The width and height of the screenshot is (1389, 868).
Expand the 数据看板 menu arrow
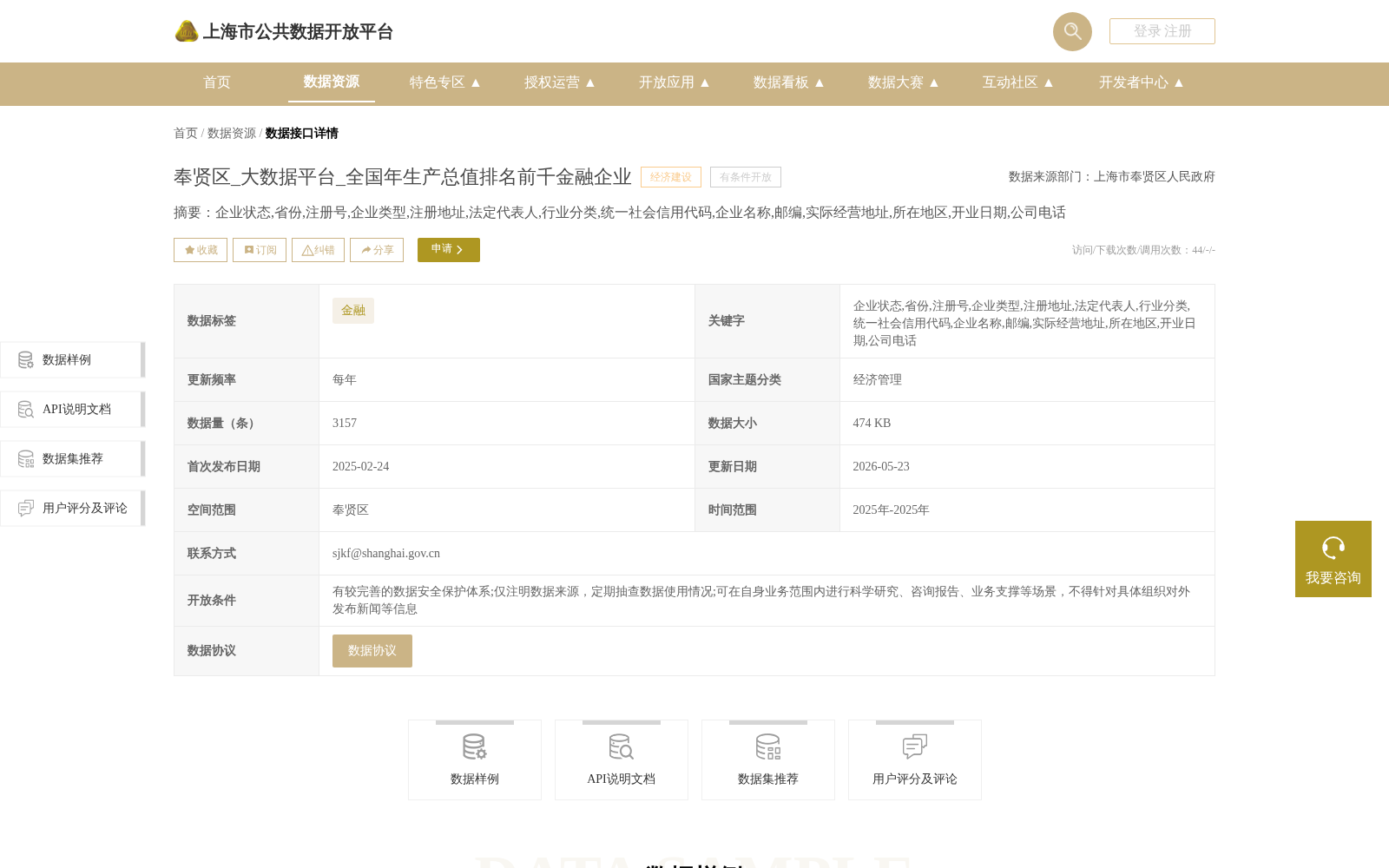(x=820, y=82)
